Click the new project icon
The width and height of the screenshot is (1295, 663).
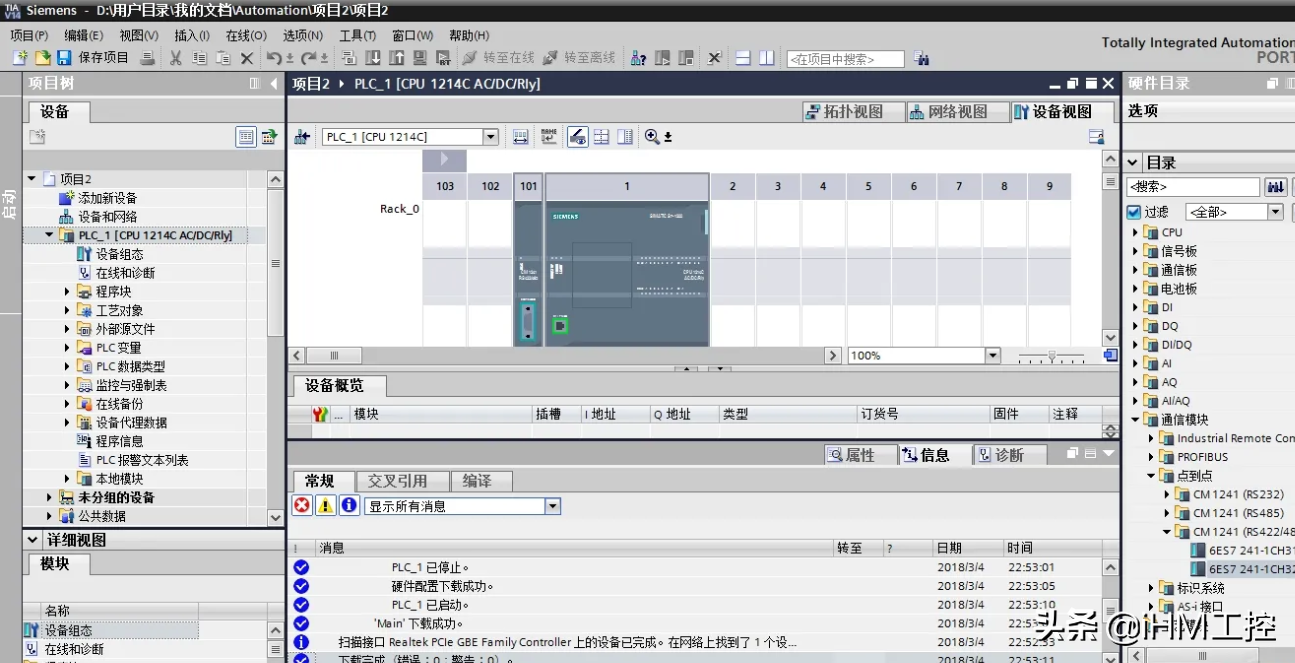tap(20, 58)
